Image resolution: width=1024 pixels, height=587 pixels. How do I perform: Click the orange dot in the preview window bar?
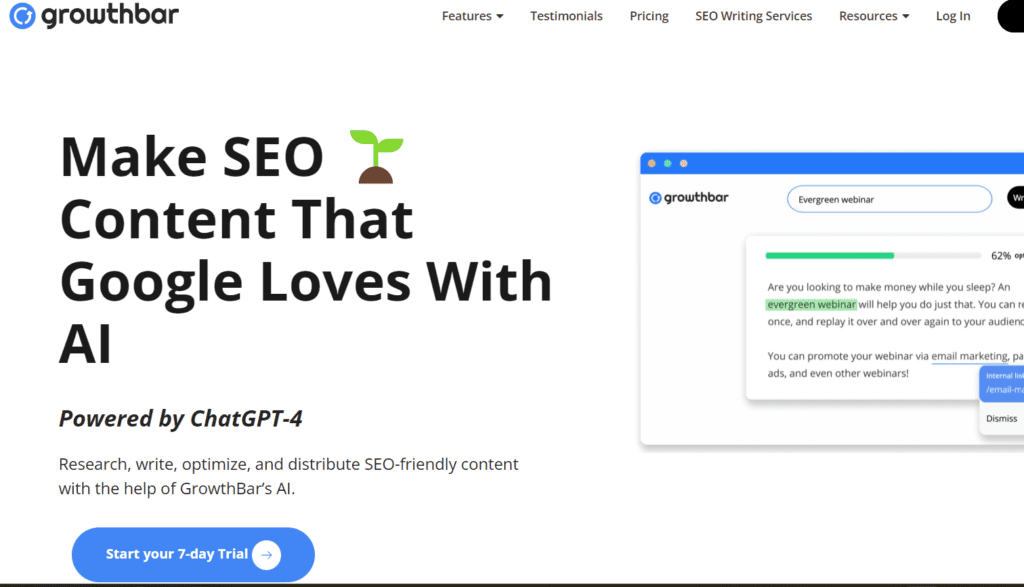[x=652, y=163]
